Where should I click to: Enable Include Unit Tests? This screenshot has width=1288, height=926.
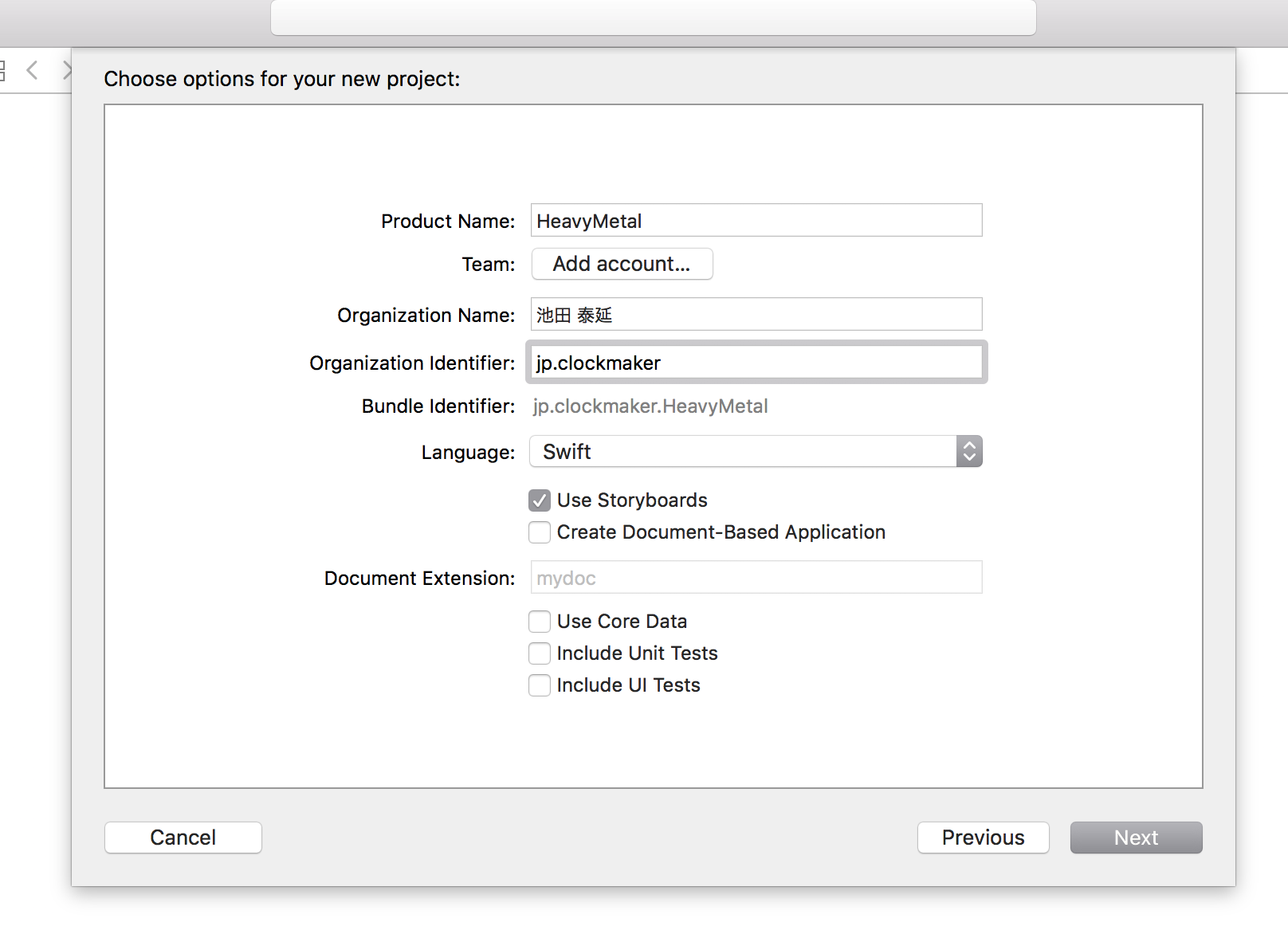(x=540, y=653)
